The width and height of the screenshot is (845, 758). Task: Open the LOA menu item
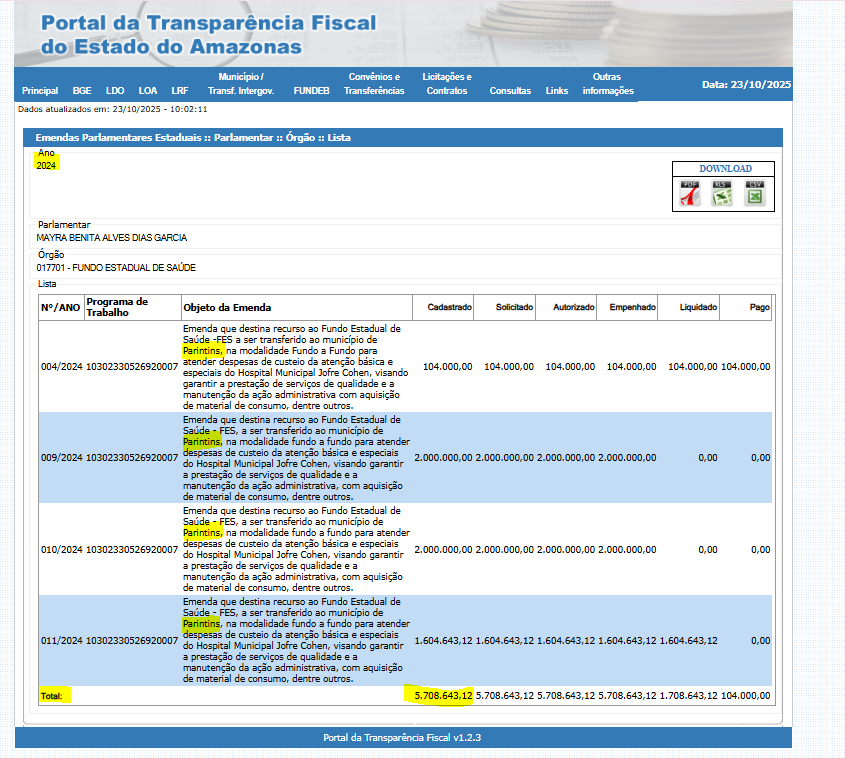pos(148,90)
